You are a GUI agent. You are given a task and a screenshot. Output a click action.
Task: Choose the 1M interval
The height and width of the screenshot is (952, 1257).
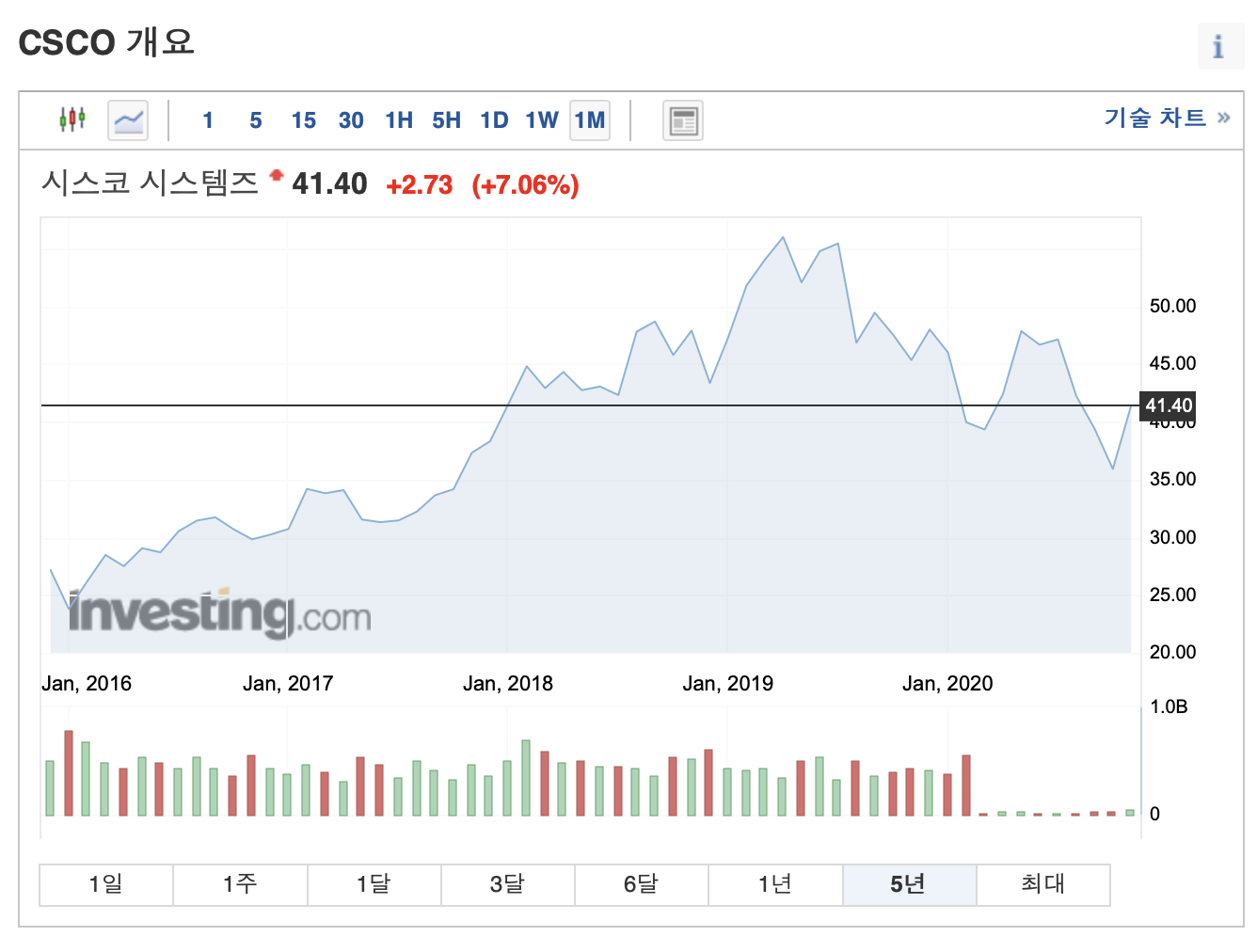pyautogui.click(x=590, y=120)
